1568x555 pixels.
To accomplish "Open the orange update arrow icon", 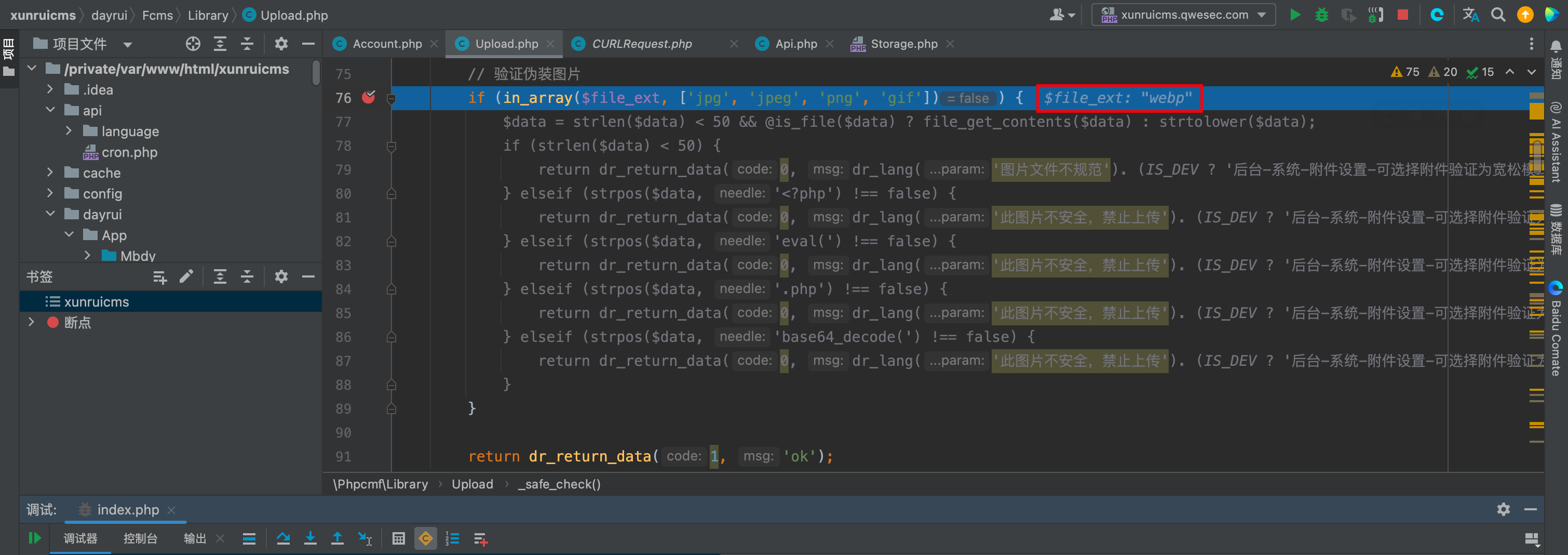I will tap(1525, 15).
